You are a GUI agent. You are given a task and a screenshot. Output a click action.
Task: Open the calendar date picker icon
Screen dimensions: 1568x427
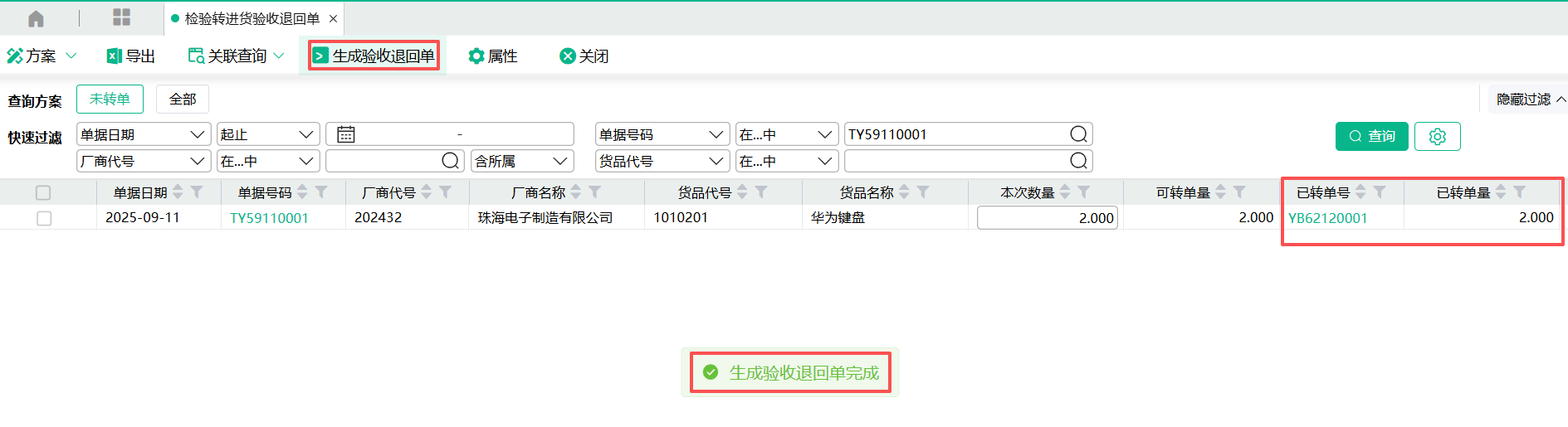pos(346,134)
